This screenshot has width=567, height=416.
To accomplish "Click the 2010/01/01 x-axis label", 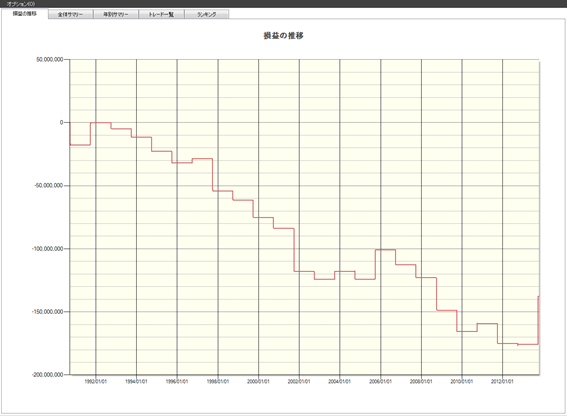I will pos(462,382).
